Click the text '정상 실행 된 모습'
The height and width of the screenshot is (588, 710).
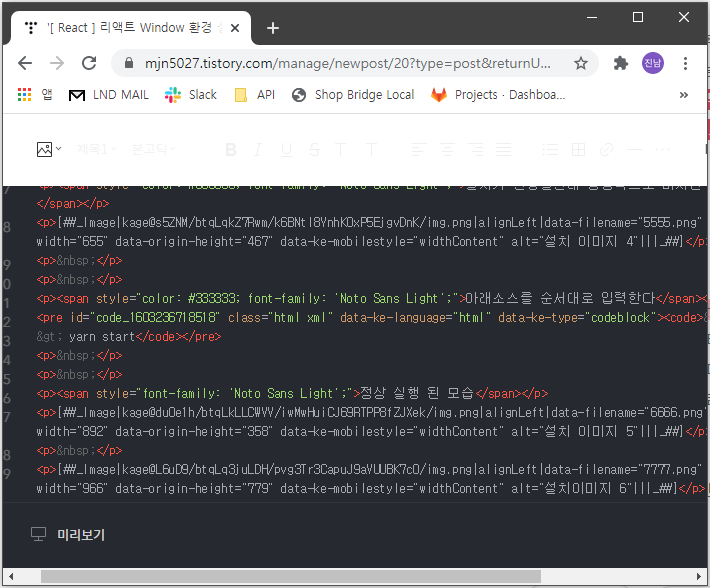click(416, 393)
